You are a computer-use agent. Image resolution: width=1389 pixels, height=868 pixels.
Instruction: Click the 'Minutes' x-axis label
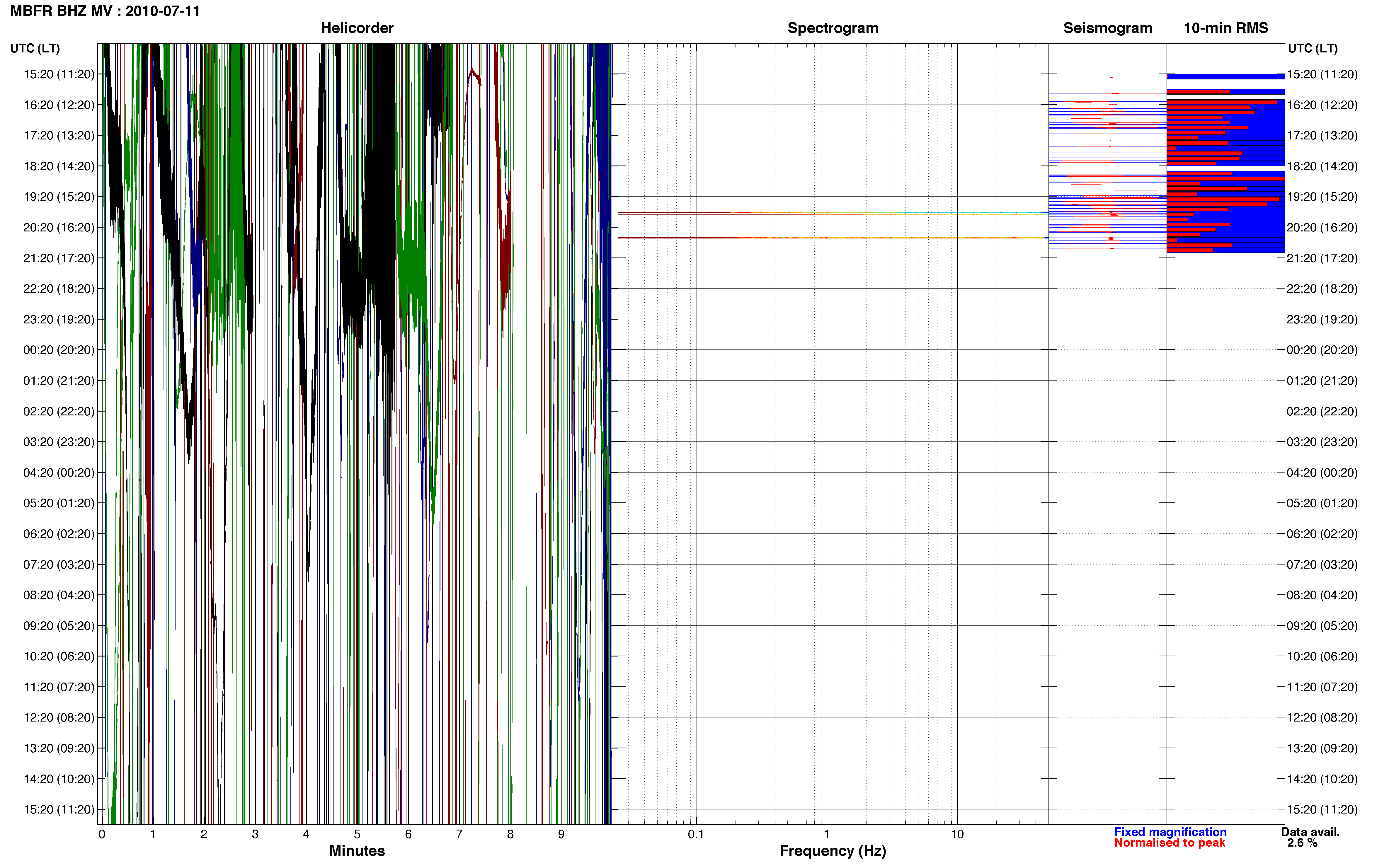357,851
